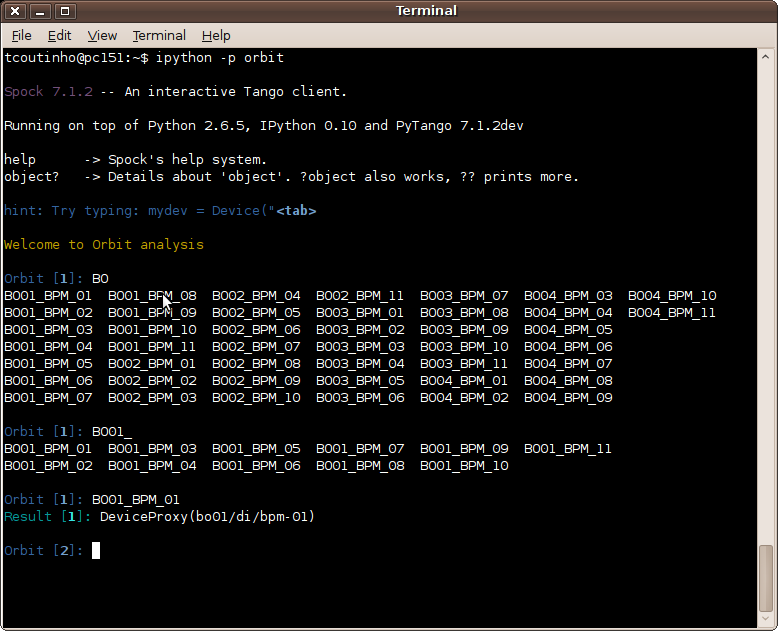Click the B003_BPM_07 entry in the listing
The width and height of the screenshot is (778, 631).
click(464, 296)
